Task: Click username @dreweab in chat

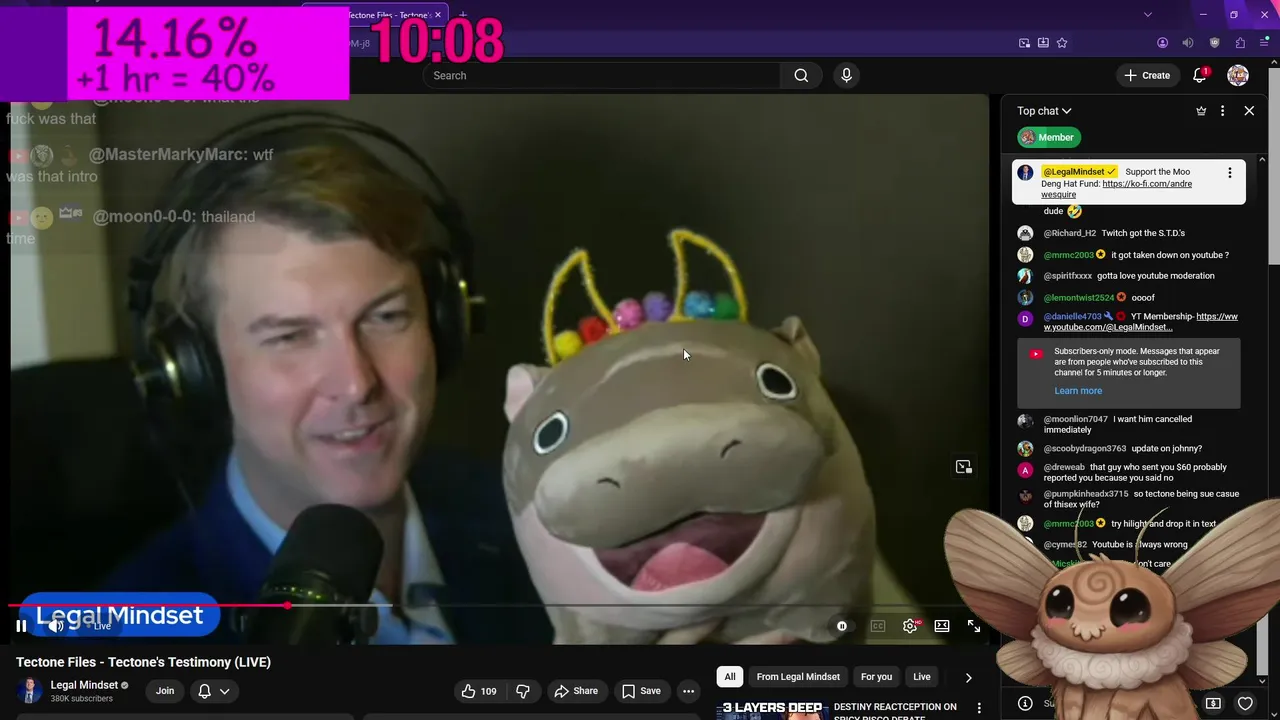Action: tap(1064, 467)
